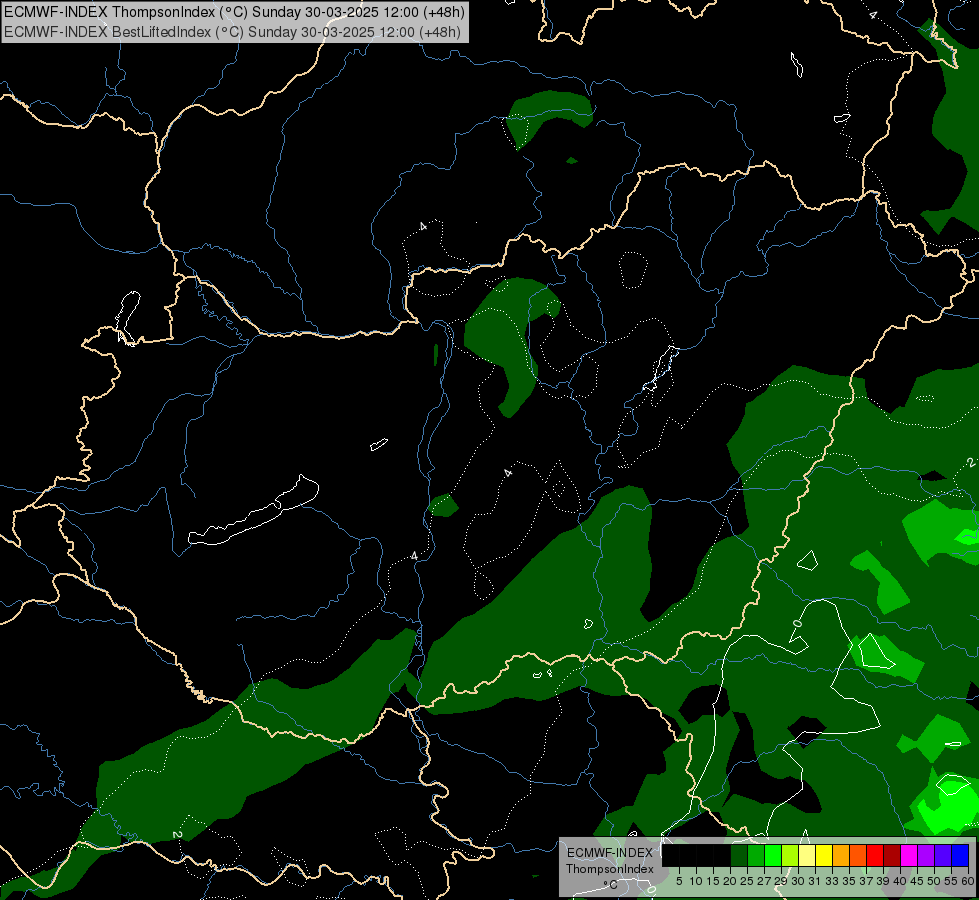
Task: Click the ThompsonIndex label in legend box
Action: pos(609,869)
